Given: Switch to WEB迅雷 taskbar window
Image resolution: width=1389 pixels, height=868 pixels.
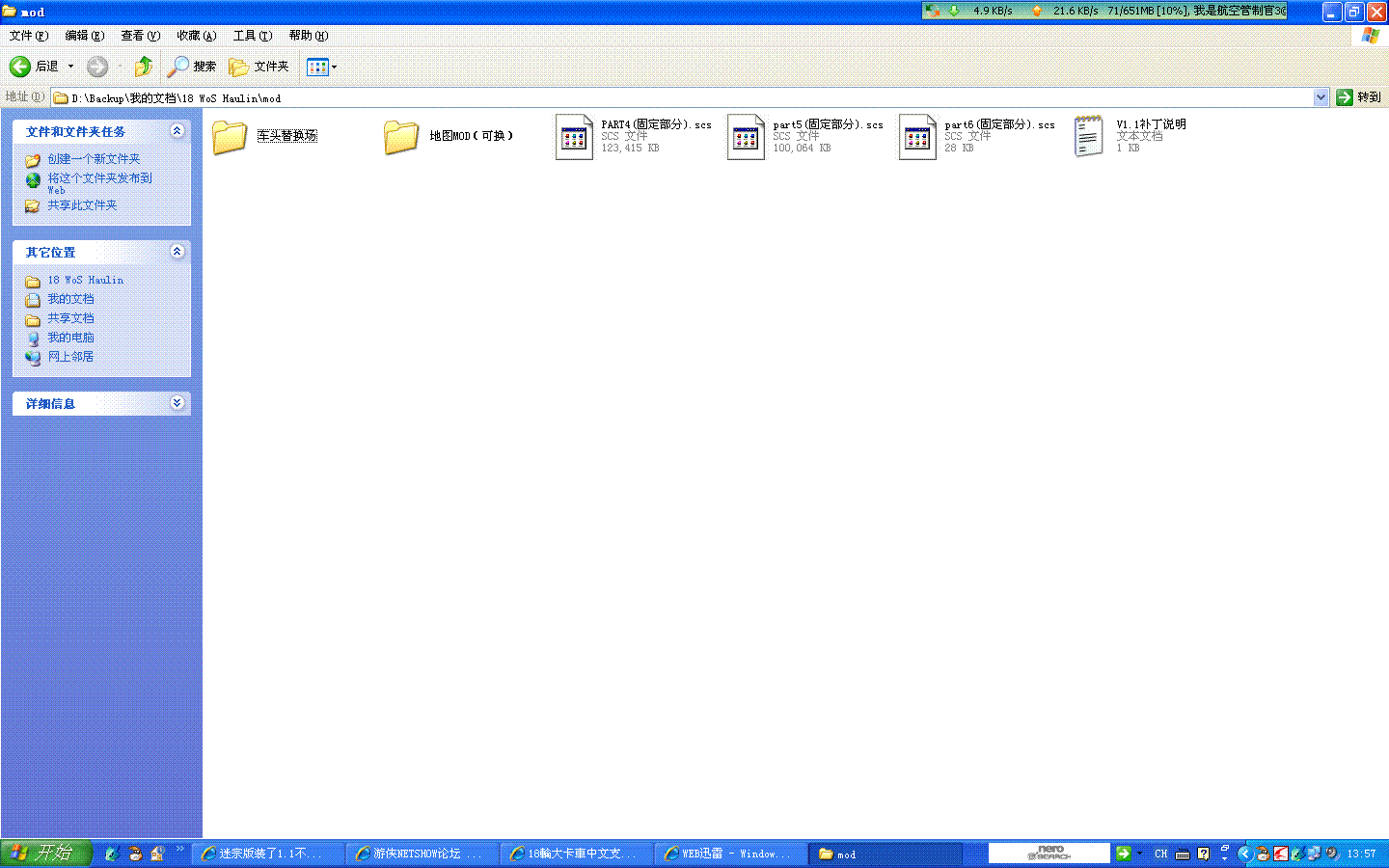Looking at the screenshot, I should (x=731, y=854).
